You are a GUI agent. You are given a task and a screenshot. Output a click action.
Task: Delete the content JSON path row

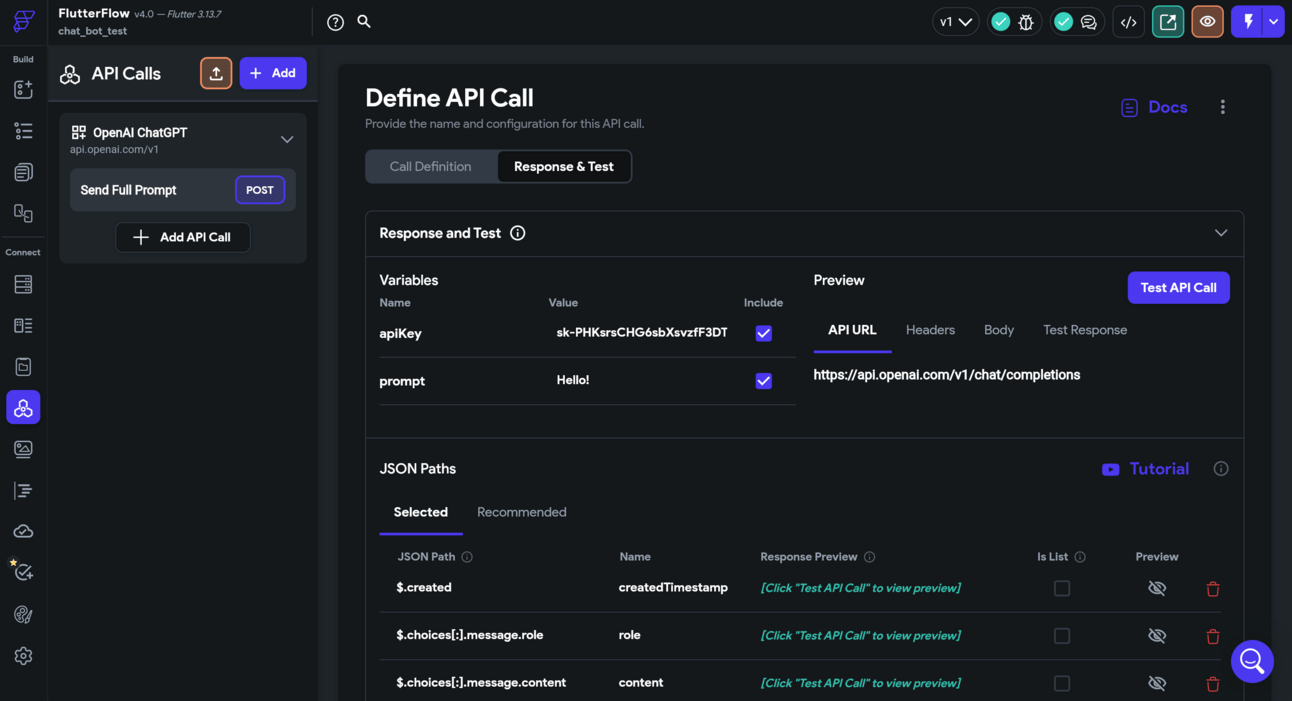1213,684
